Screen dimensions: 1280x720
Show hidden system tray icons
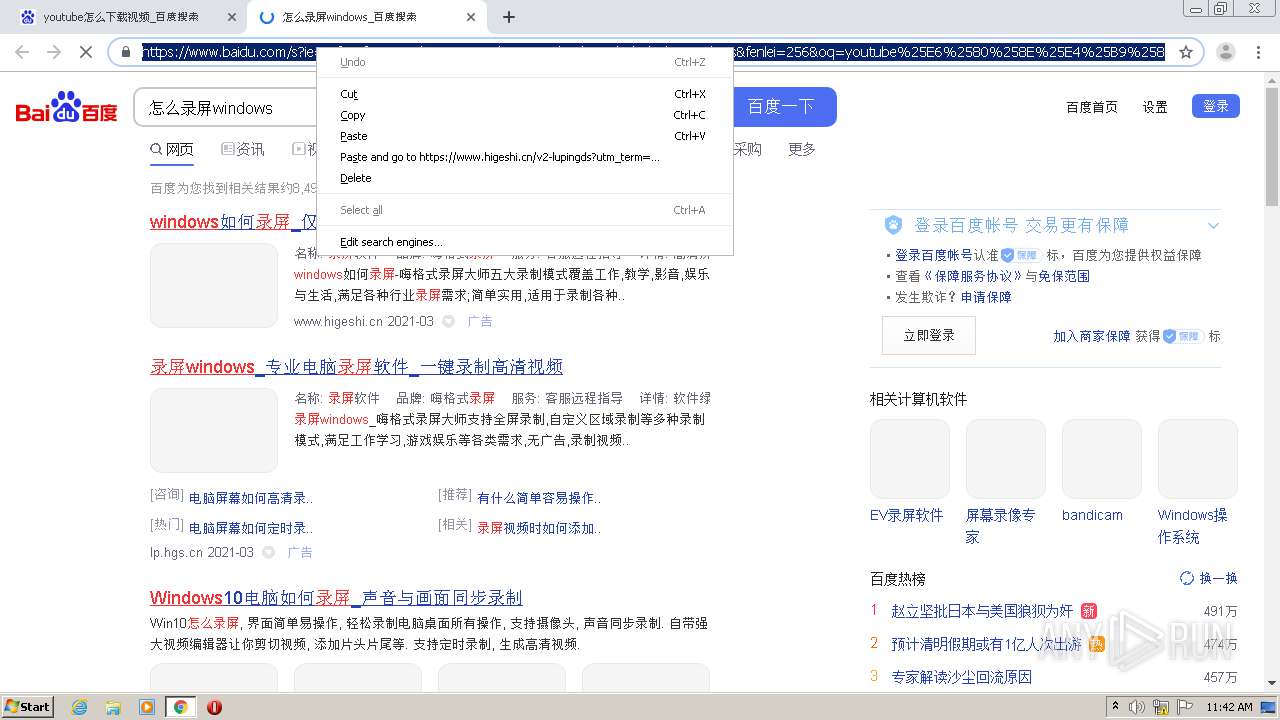pyautogui.click(x=1115, y=707)
